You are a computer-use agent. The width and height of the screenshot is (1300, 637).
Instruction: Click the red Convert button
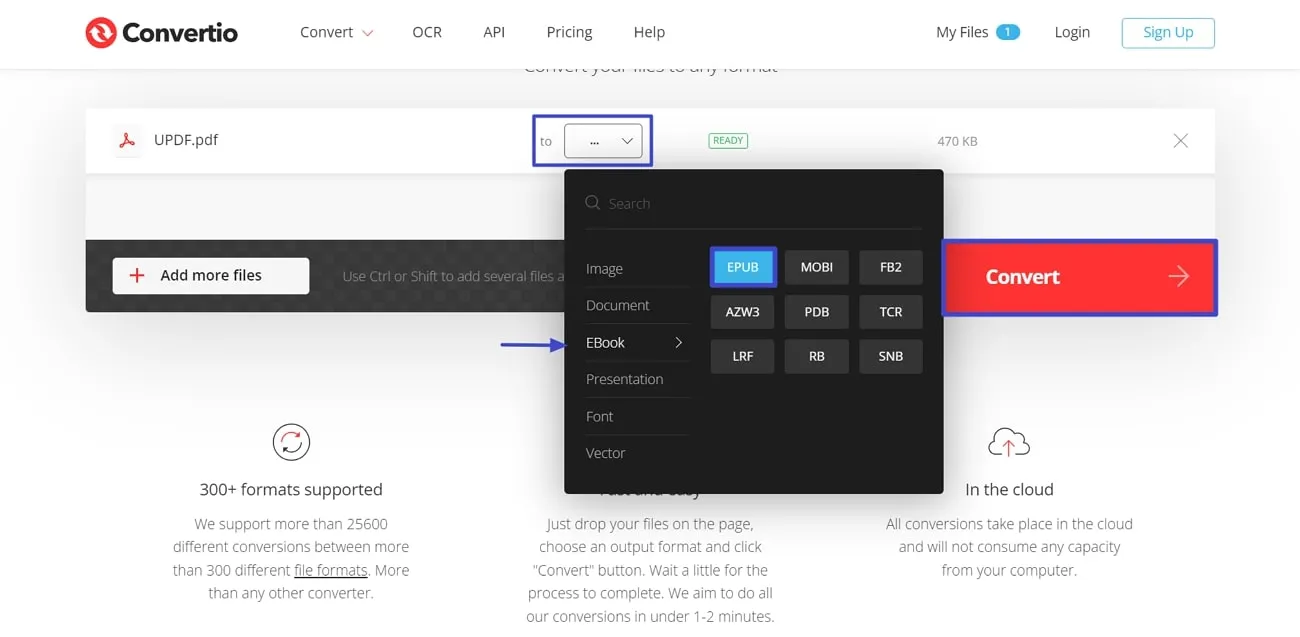pyautogui.click(x=1022, y=277)
